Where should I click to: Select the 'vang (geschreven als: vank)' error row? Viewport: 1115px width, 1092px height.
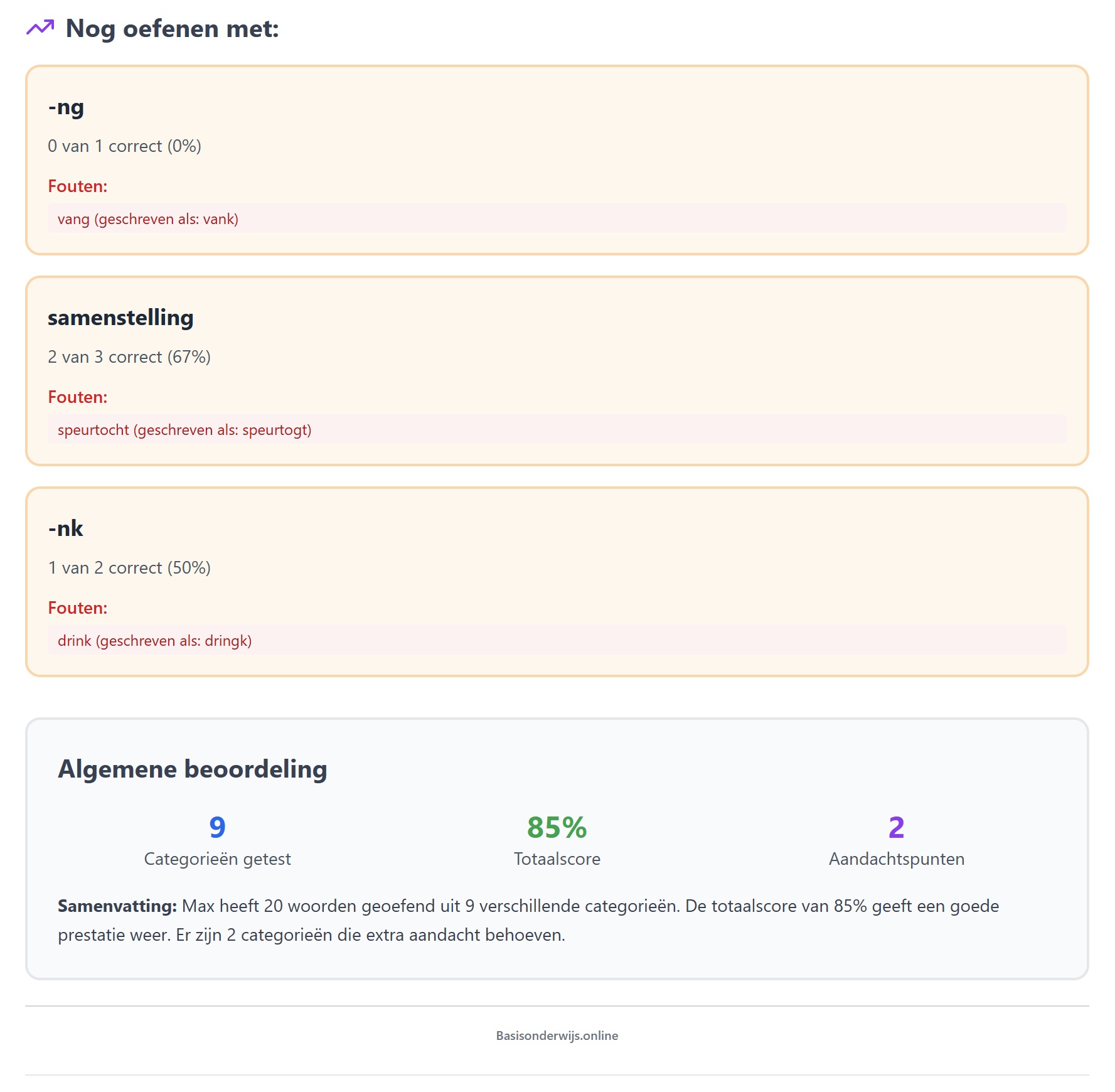pos(557,219)
